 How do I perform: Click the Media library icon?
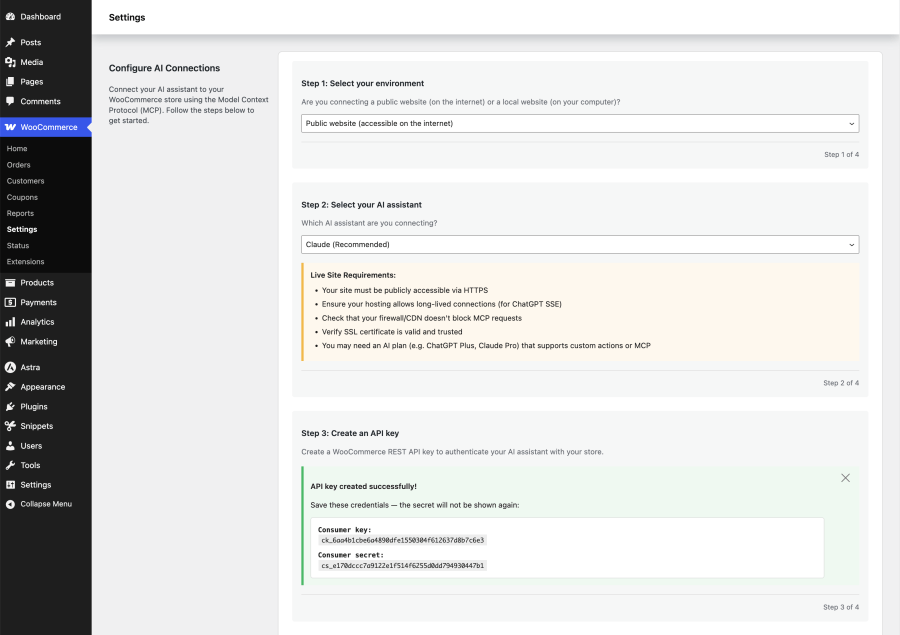tap(10, 62)
